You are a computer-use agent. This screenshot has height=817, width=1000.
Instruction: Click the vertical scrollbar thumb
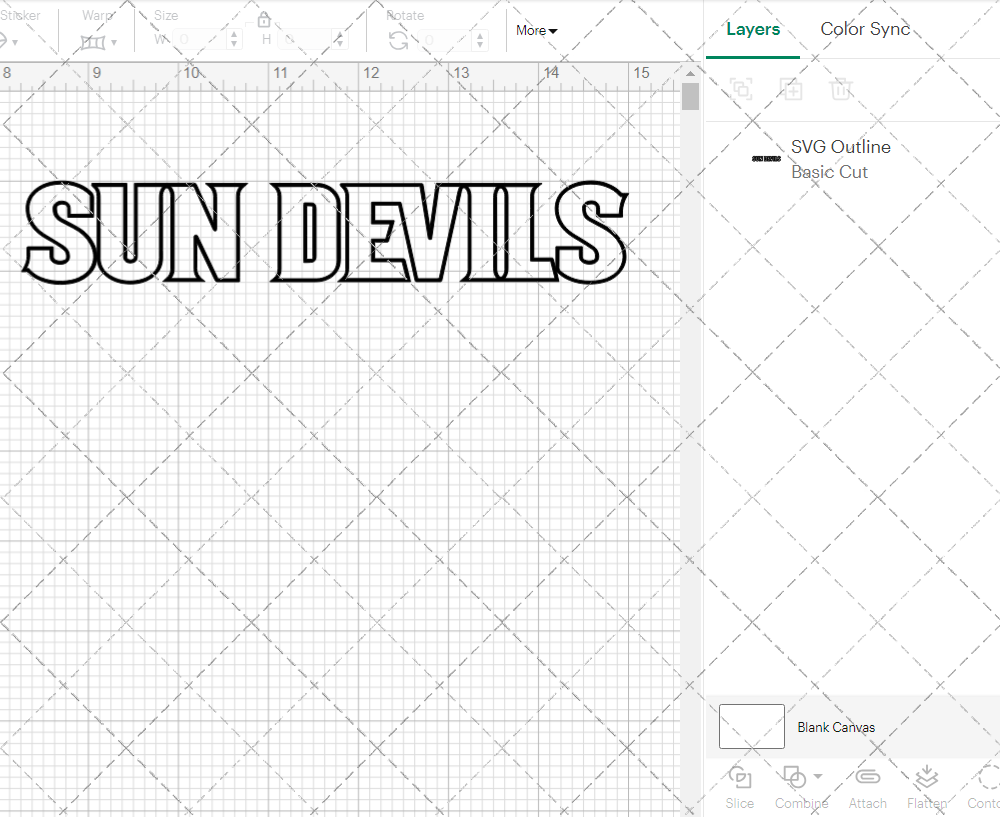tap(690, 96)
